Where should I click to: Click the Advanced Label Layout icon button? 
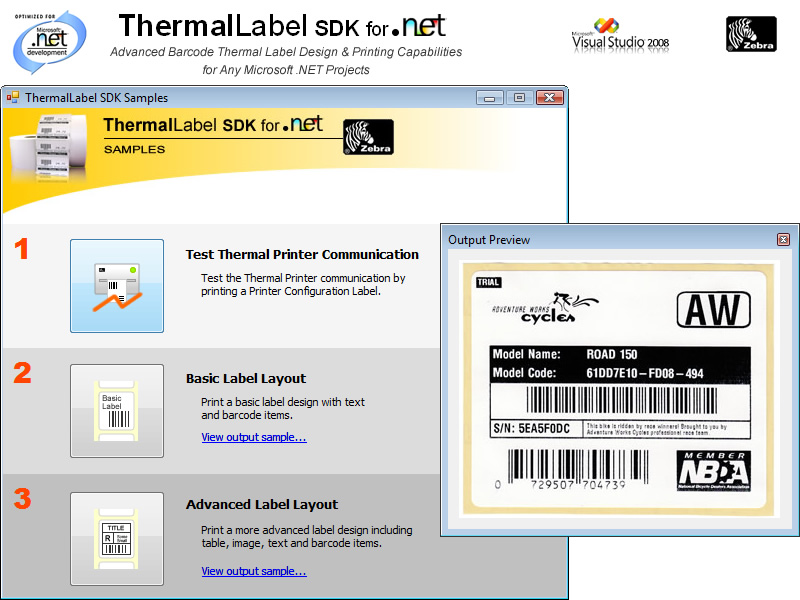(x=117, y=539)
